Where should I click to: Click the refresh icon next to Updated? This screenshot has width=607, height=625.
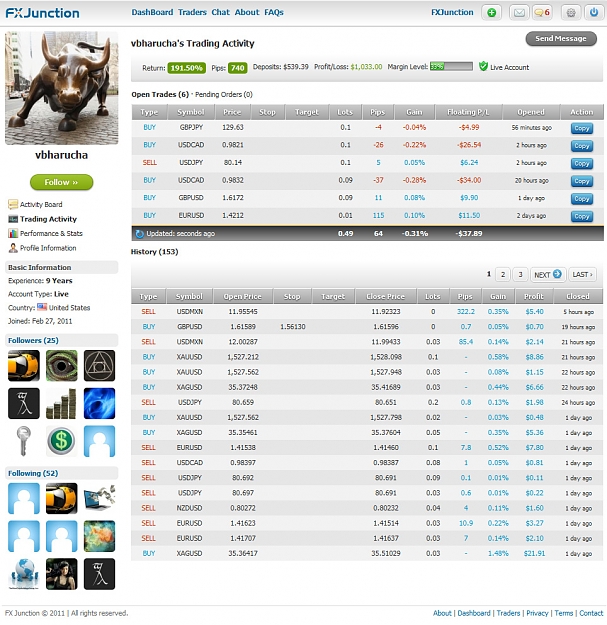pos(139,234)
